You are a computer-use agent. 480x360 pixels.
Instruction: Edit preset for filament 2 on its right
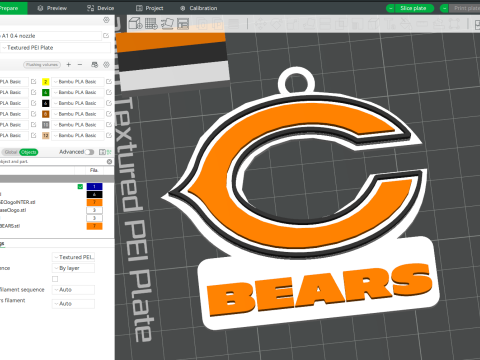pyautogui.click(x=109, y=81)
